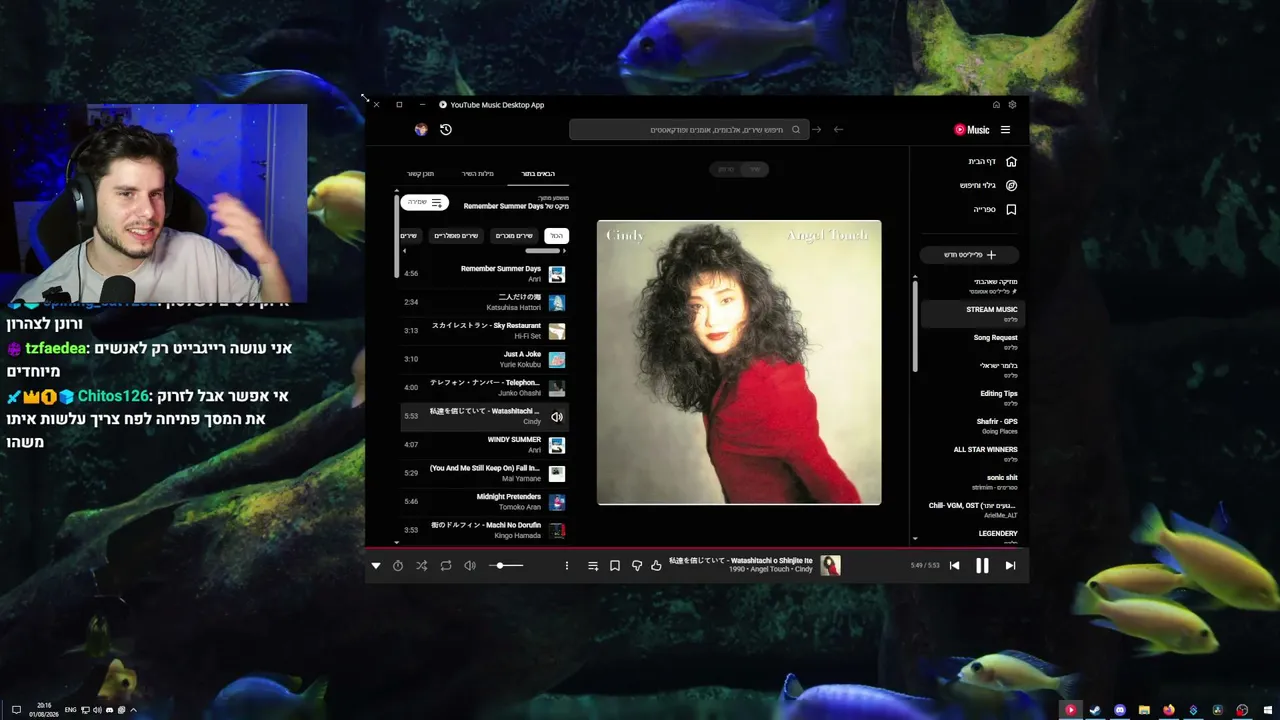1280x720 pixels.
Task: Go forward with the right arrow
Action: click(816, 129)
